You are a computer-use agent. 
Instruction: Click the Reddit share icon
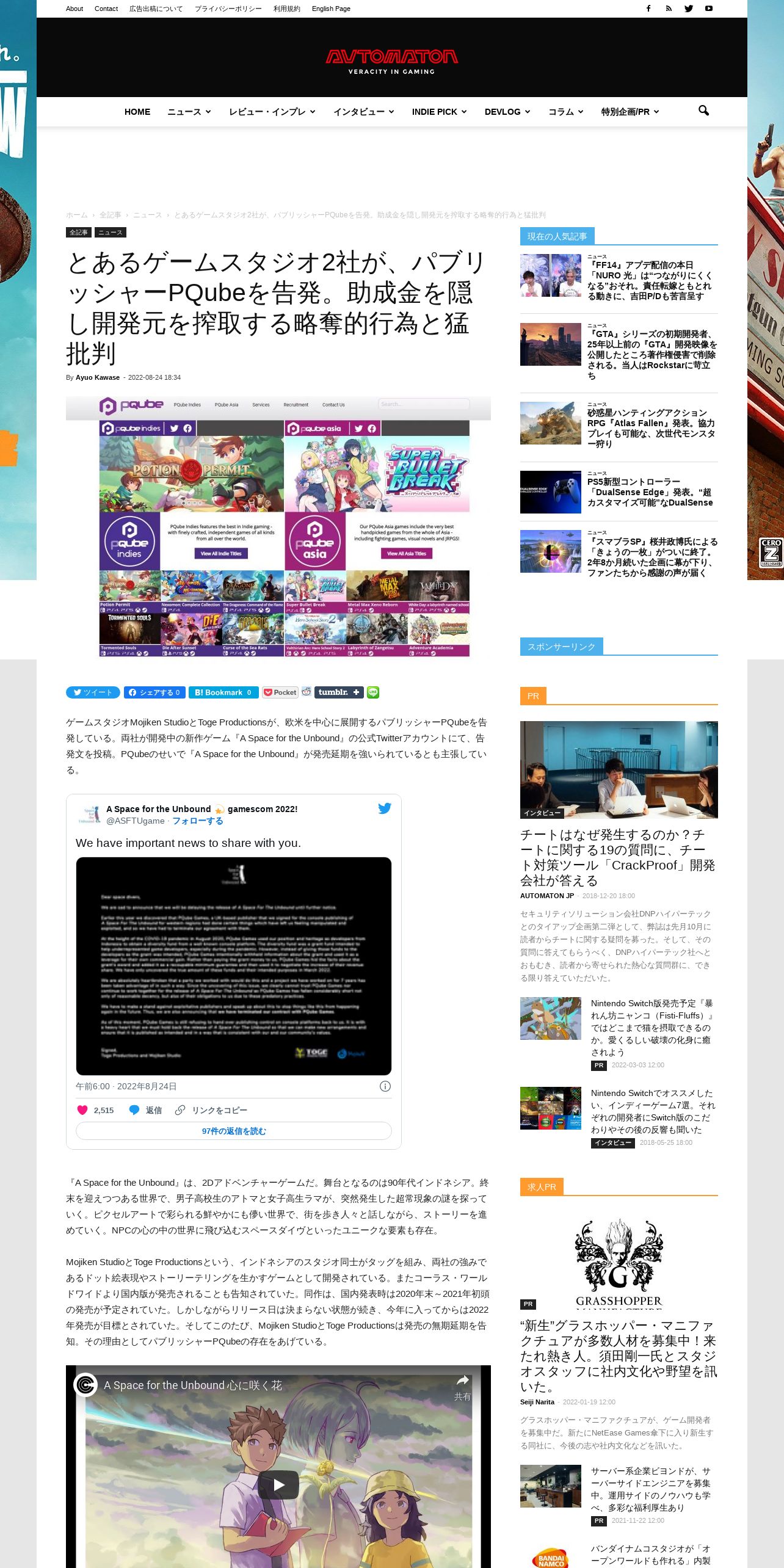(307, 692)
